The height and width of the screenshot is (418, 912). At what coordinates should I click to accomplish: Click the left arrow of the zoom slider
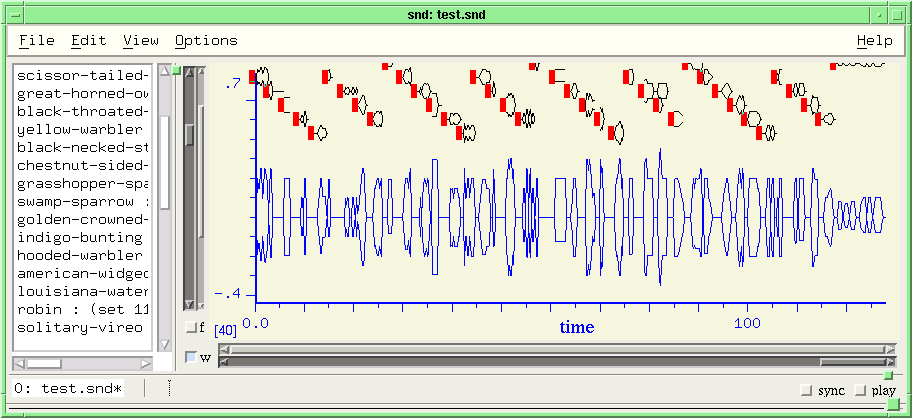[224, 362]
